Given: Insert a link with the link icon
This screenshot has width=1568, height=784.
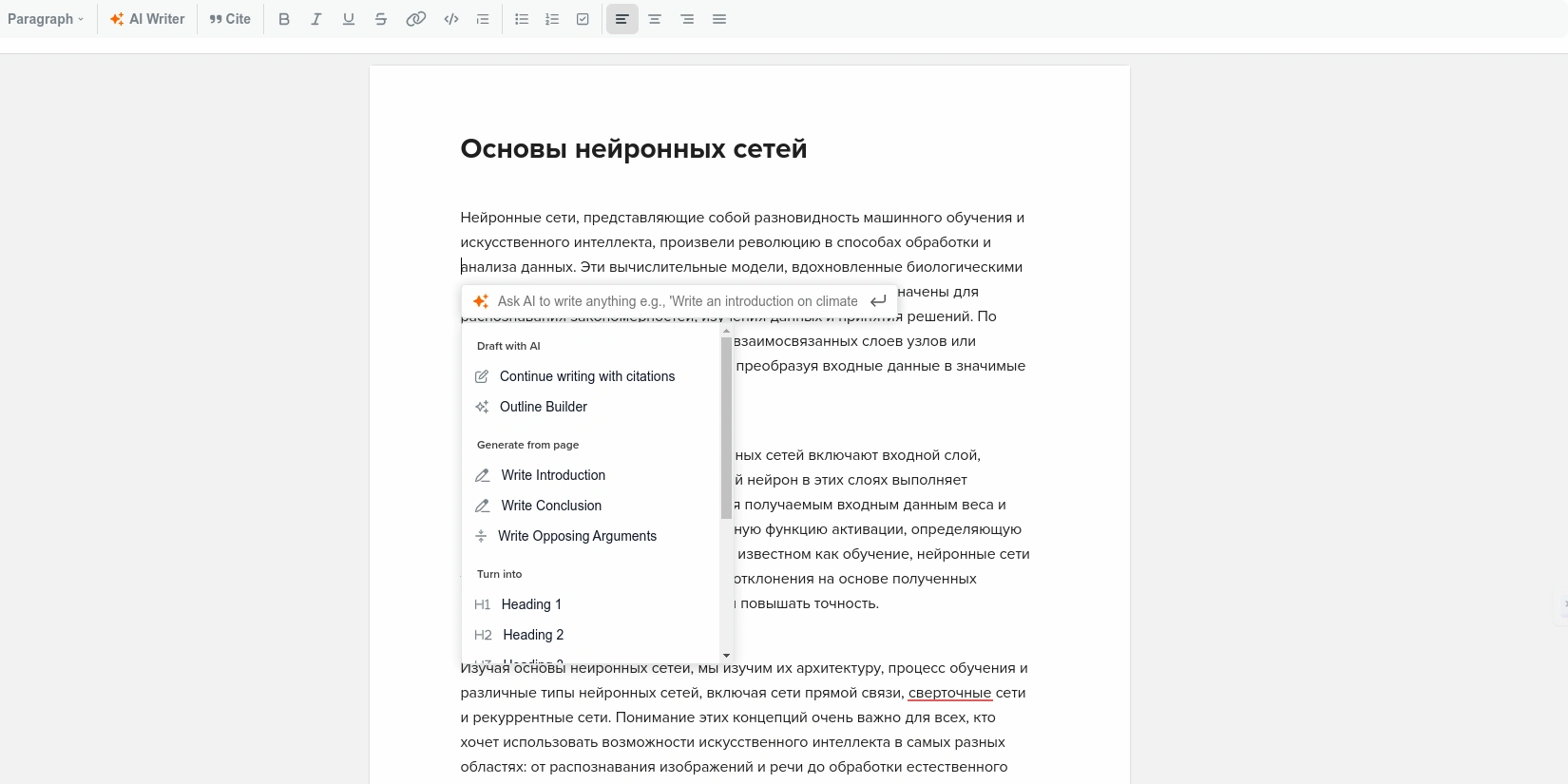Looking at the screenshot, I should pos(415,19).
